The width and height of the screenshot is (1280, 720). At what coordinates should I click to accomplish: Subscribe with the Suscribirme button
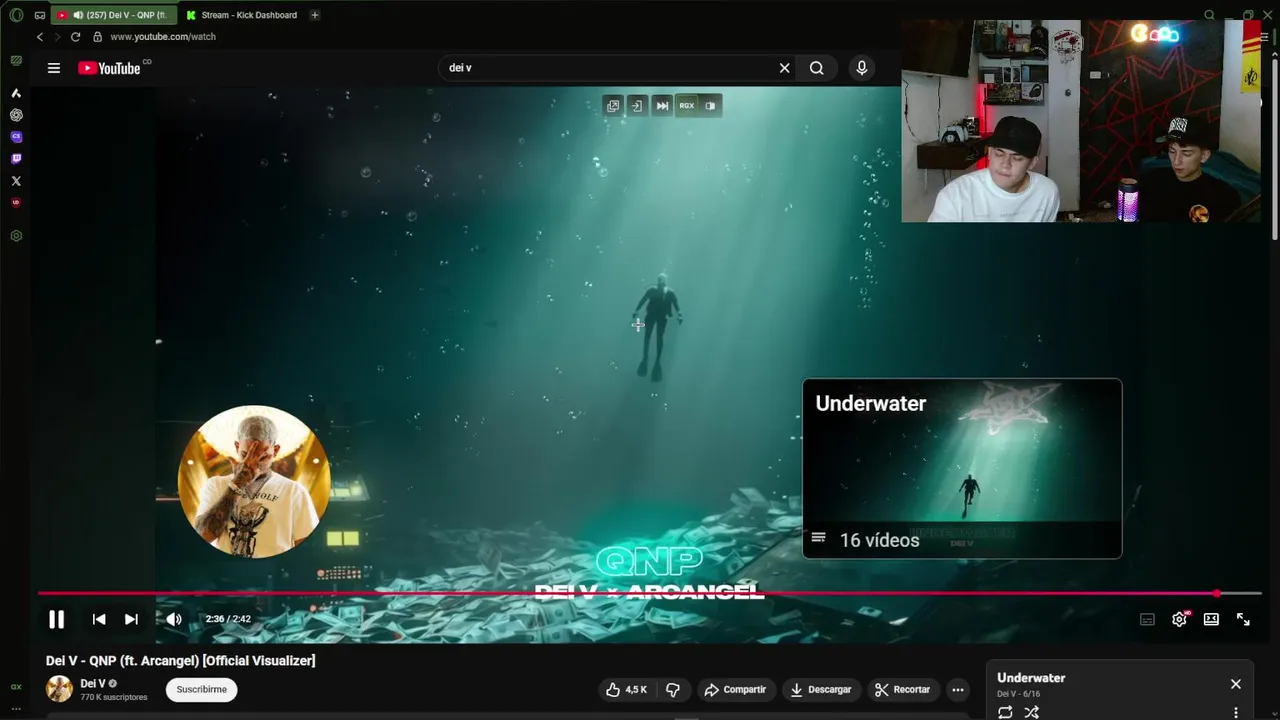coord(202,689)
